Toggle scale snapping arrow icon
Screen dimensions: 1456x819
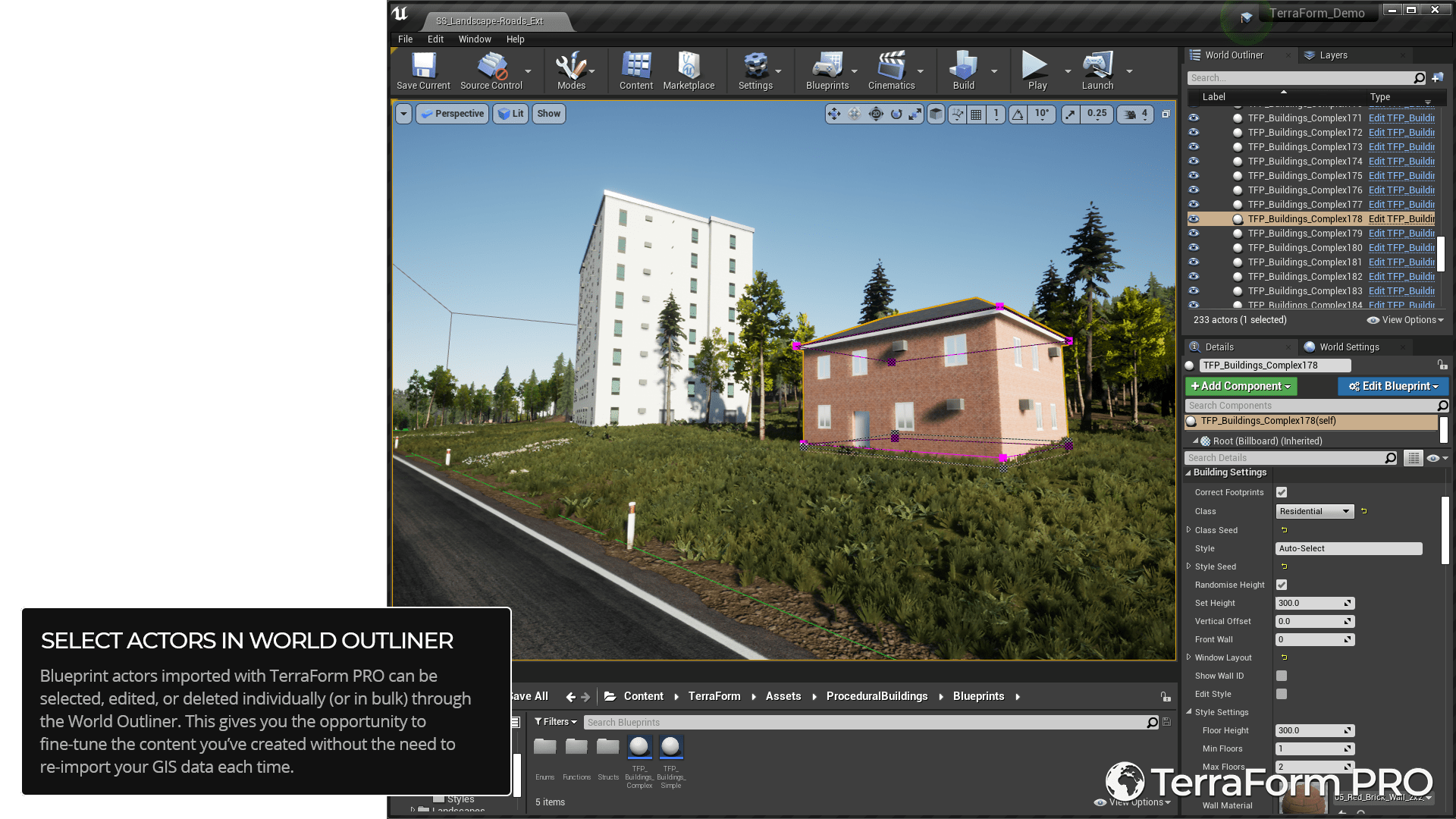[x=1070, y=114]
